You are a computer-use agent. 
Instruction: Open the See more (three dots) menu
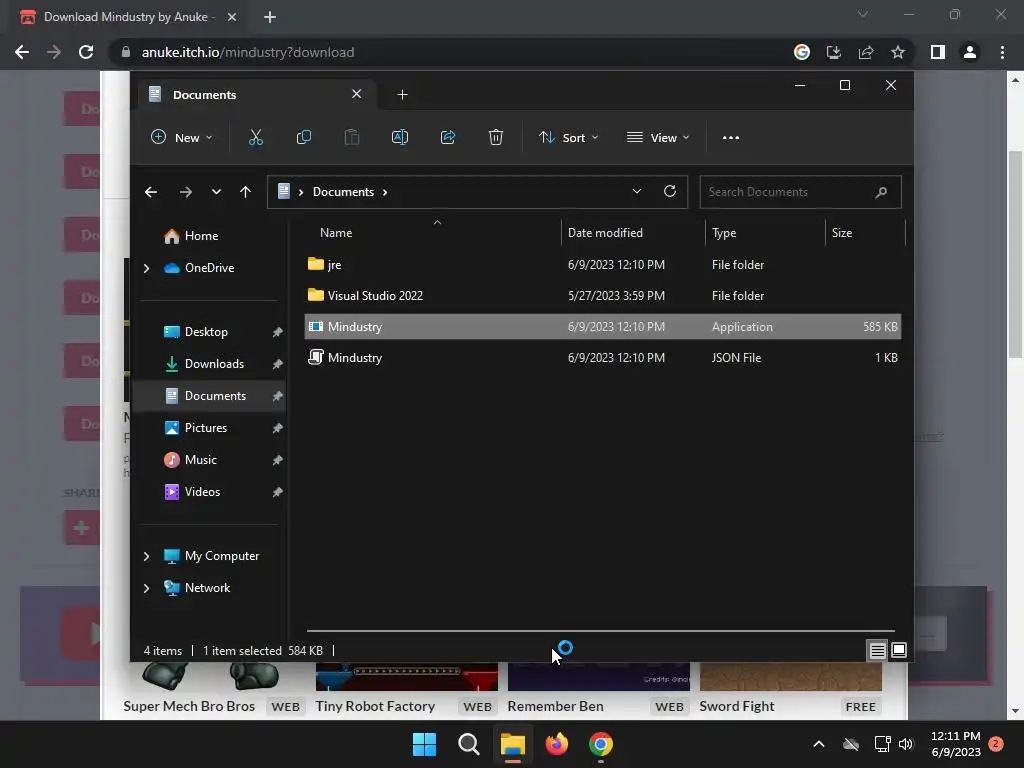click(731, 138)
